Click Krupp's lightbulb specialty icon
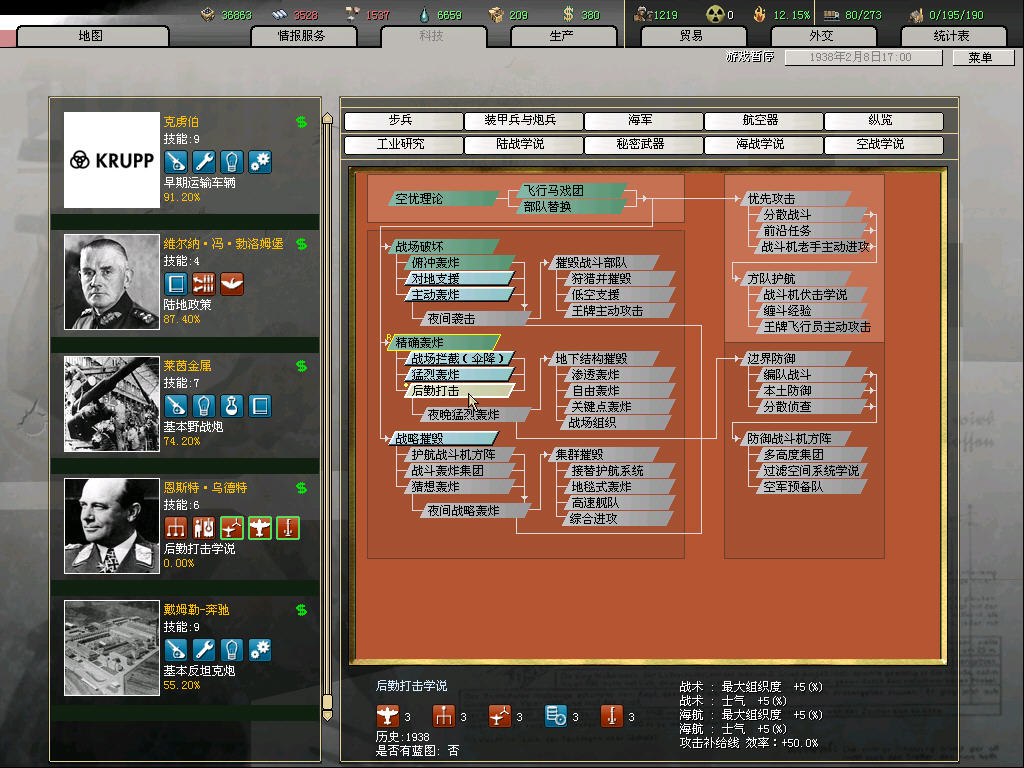This screenshot has width=1024, height=768. pos(232,162)
